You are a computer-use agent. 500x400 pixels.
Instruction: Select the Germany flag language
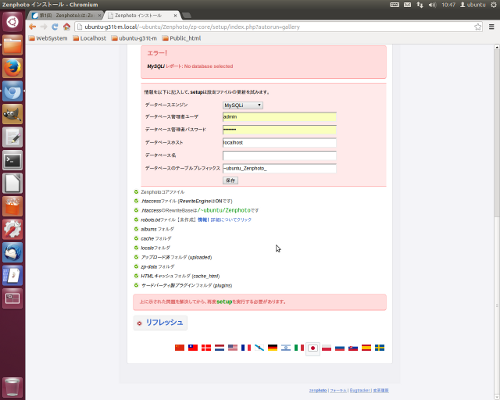[273, 348]
